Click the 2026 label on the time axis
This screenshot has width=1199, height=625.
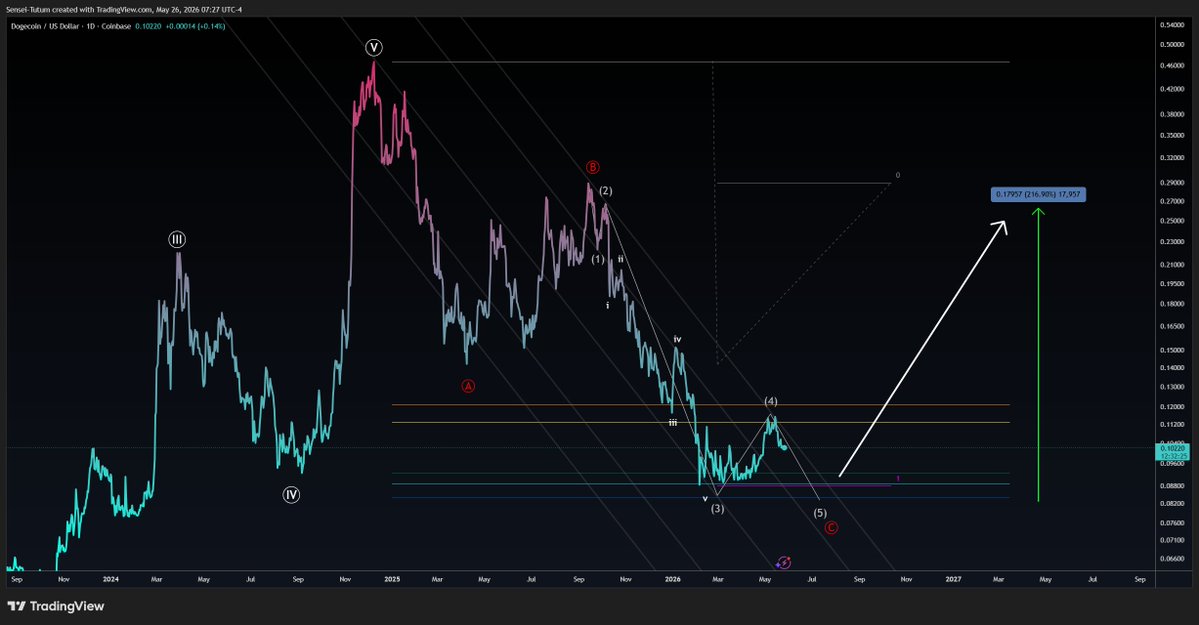point(673,579)
